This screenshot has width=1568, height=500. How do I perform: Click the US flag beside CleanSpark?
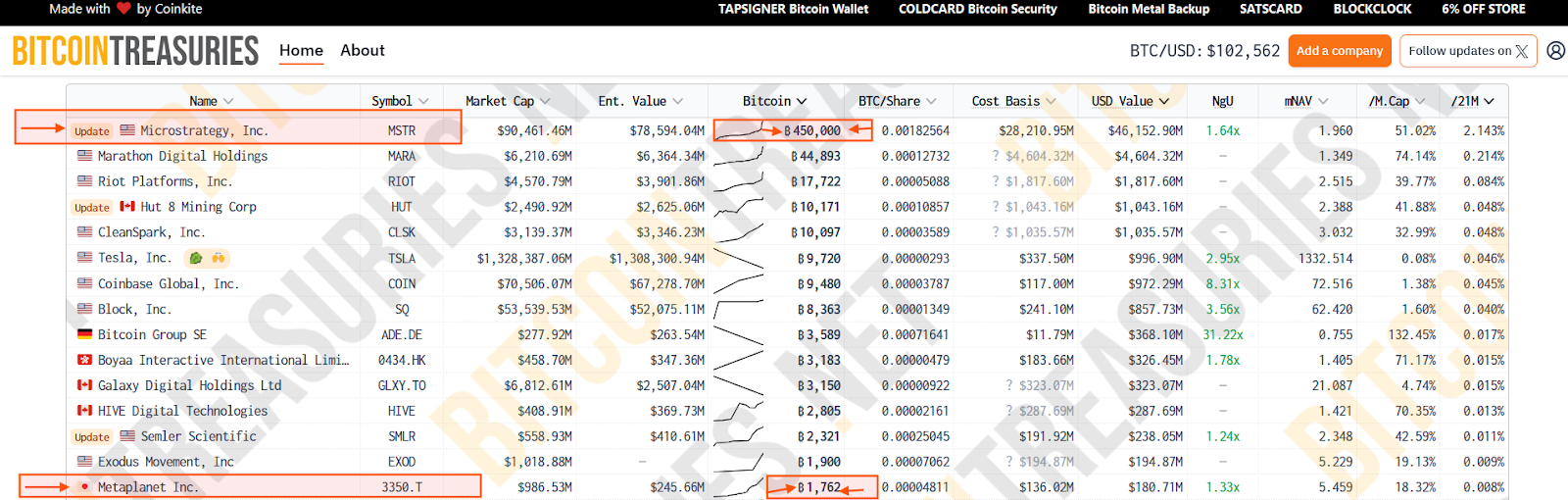click(85, 232)
